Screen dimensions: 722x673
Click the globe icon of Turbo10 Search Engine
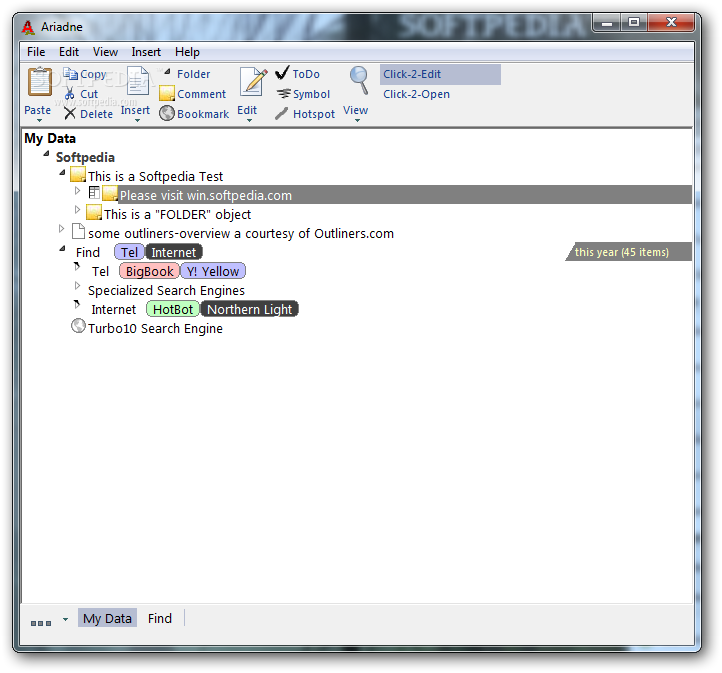click(78, 326)
